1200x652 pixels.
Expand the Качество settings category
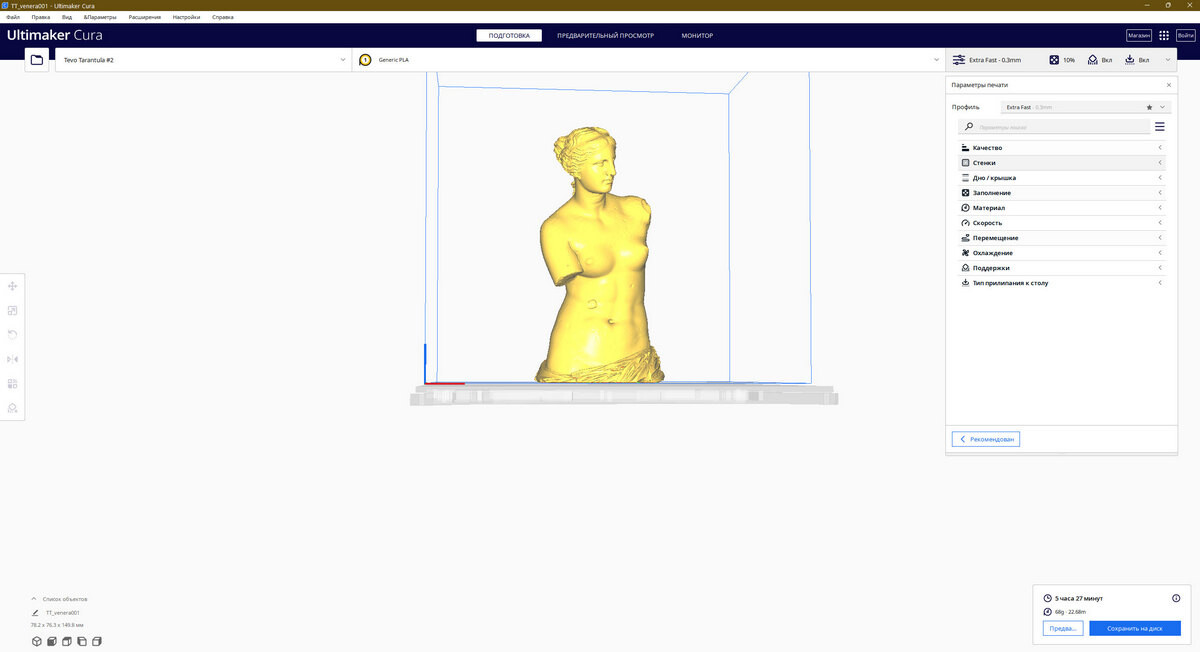(1061, 148)
